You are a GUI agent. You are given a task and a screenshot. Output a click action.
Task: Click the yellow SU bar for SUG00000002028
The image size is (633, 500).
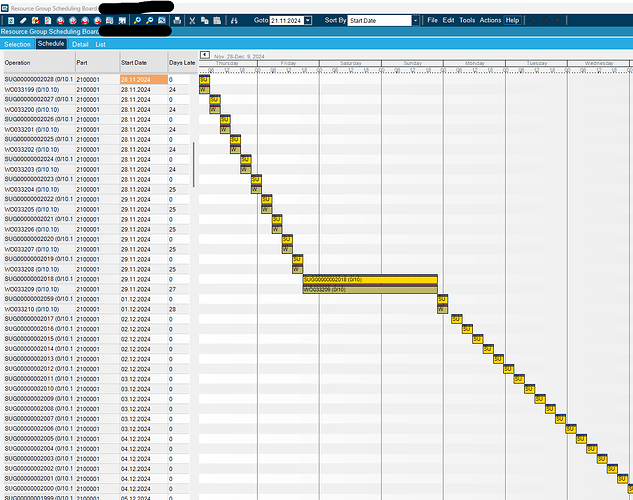[204, 79]
